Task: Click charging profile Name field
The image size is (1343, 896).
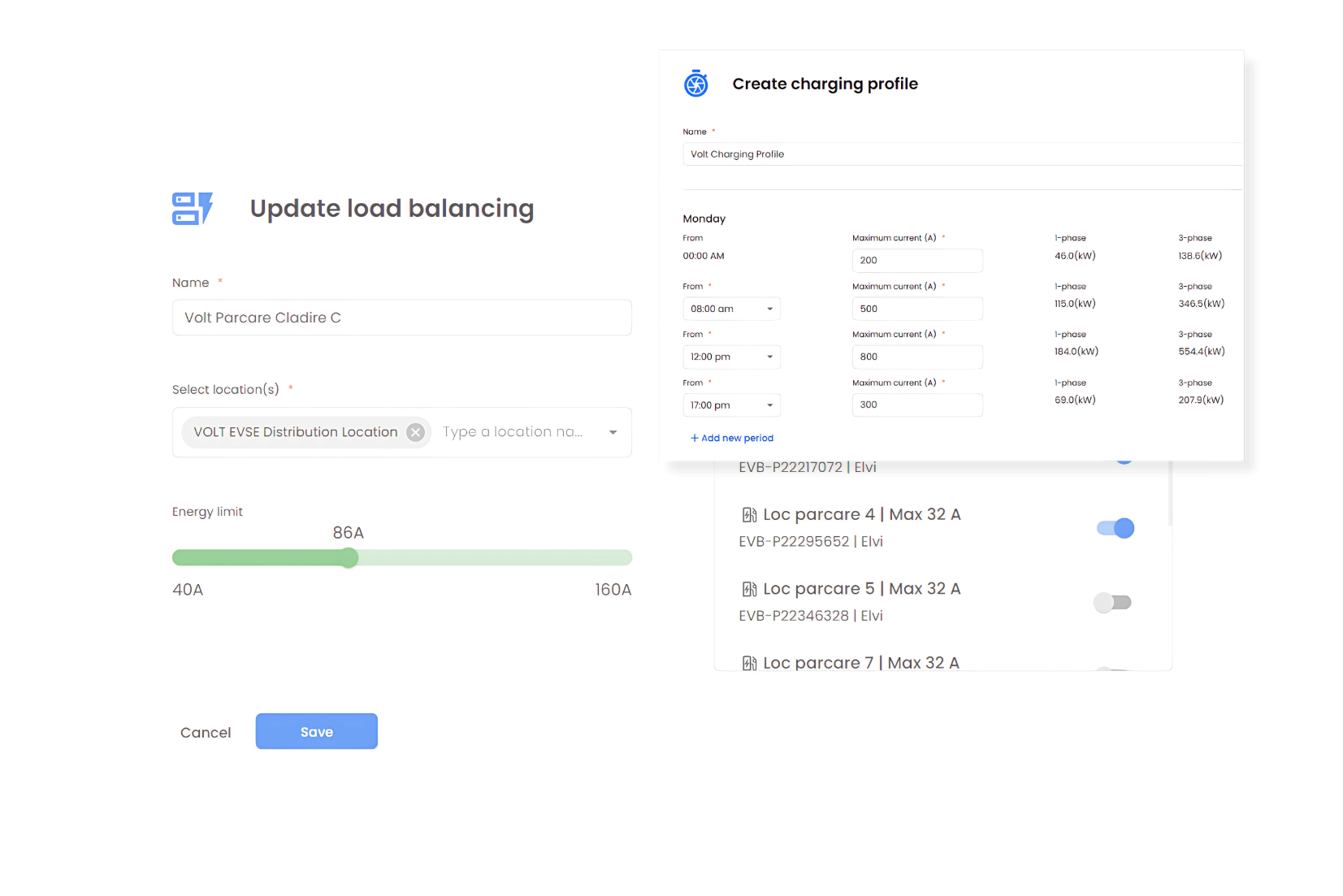Action: click(963, 154)
